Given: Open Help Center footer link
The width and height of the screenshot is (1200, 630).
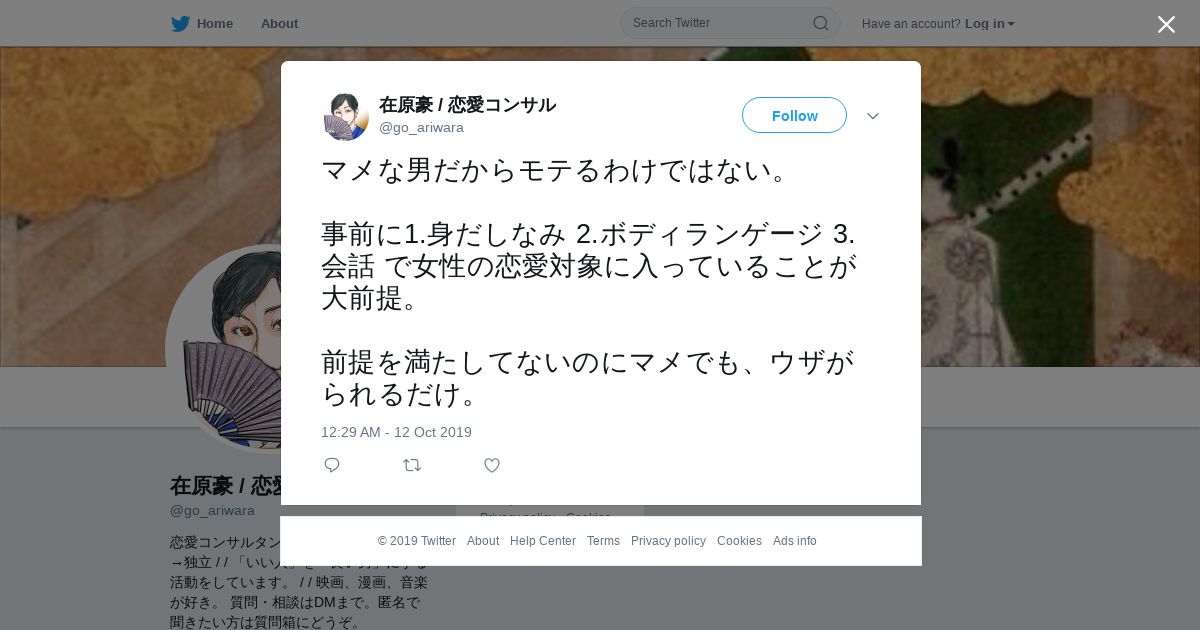Looking at the screenshot, I should coord(543,541).
